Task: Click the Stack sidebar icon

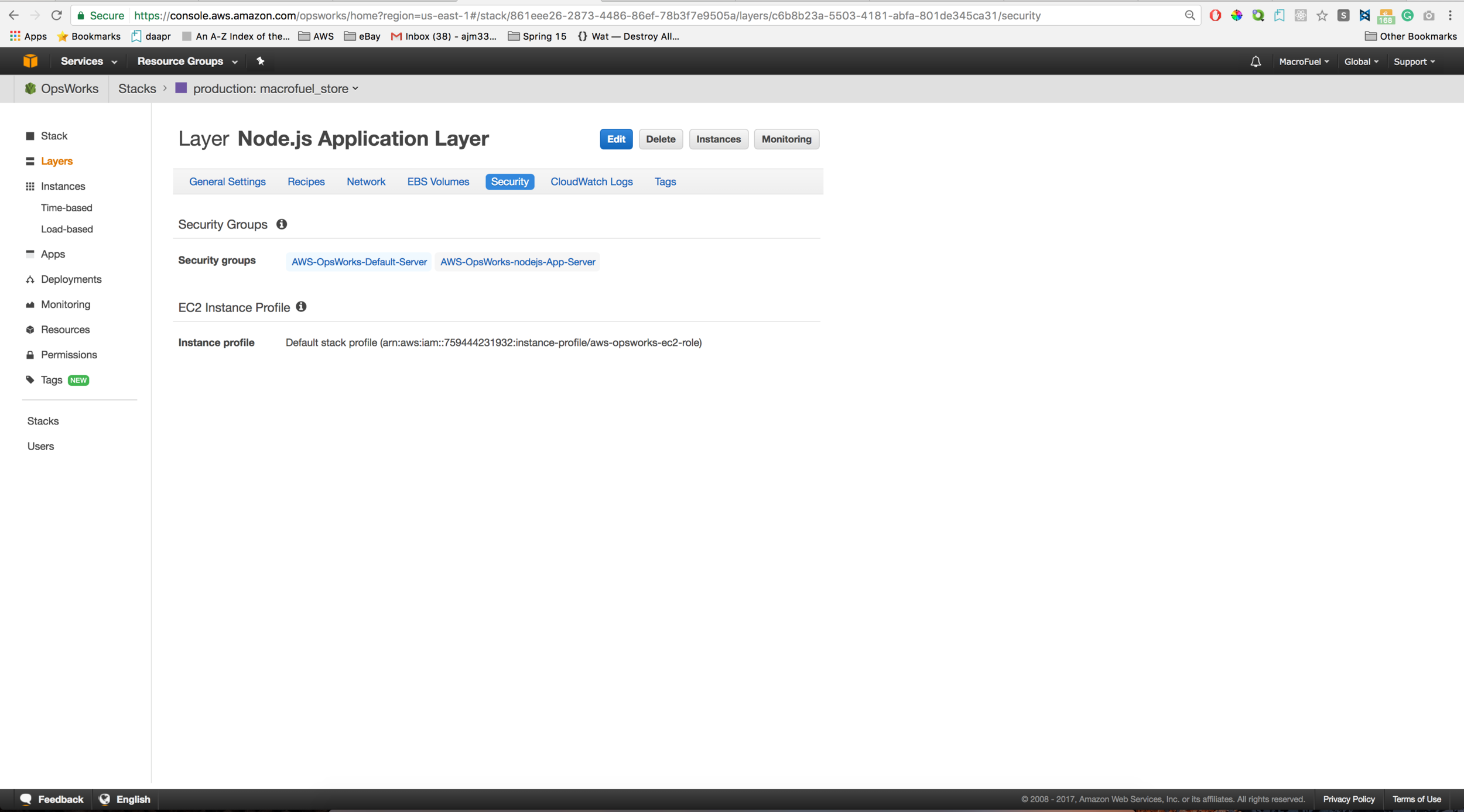Action: (30, 136)
